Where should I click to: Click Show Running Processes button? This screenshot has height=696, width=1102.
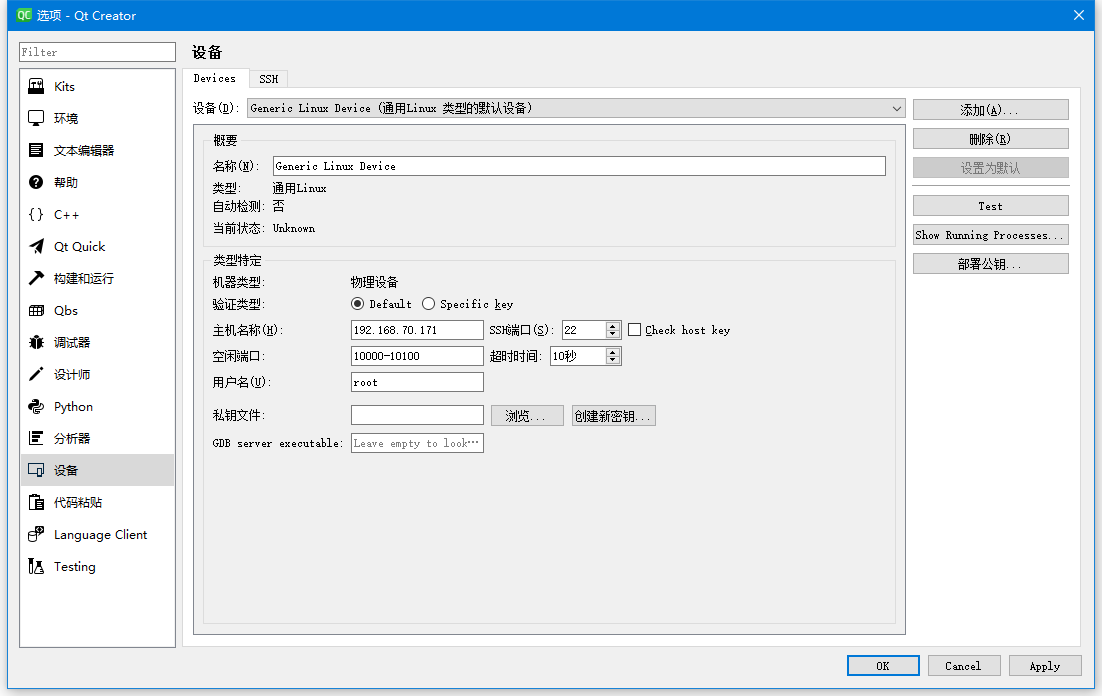(990, 235)
